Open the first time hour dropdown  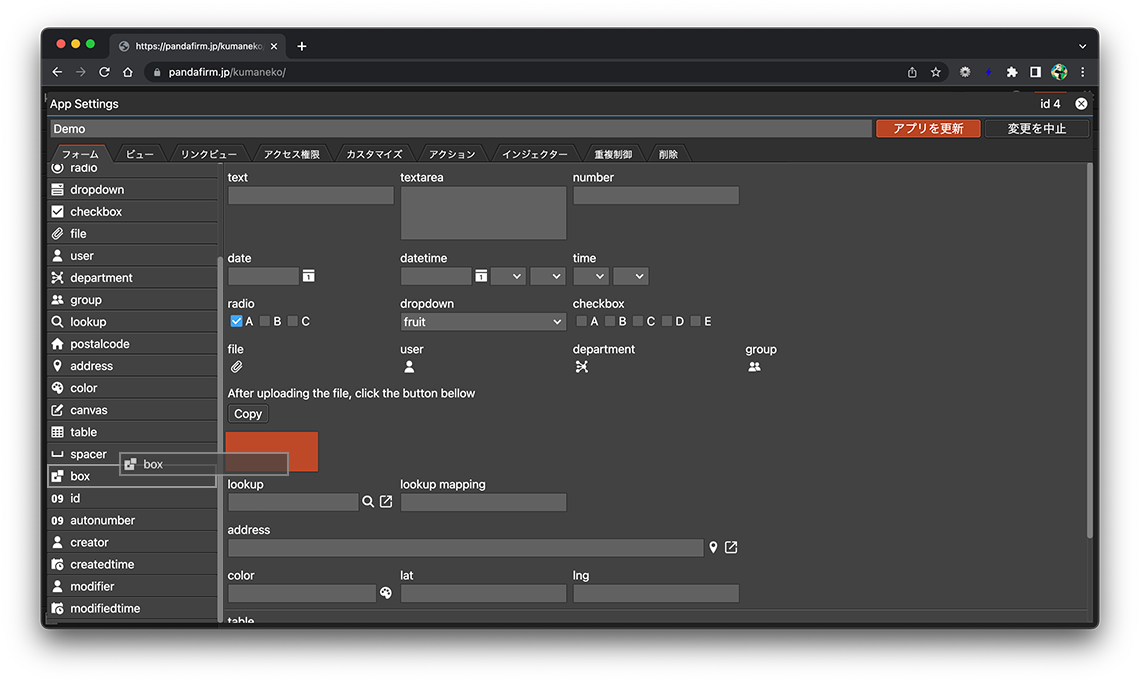click(x=590, y=276)
